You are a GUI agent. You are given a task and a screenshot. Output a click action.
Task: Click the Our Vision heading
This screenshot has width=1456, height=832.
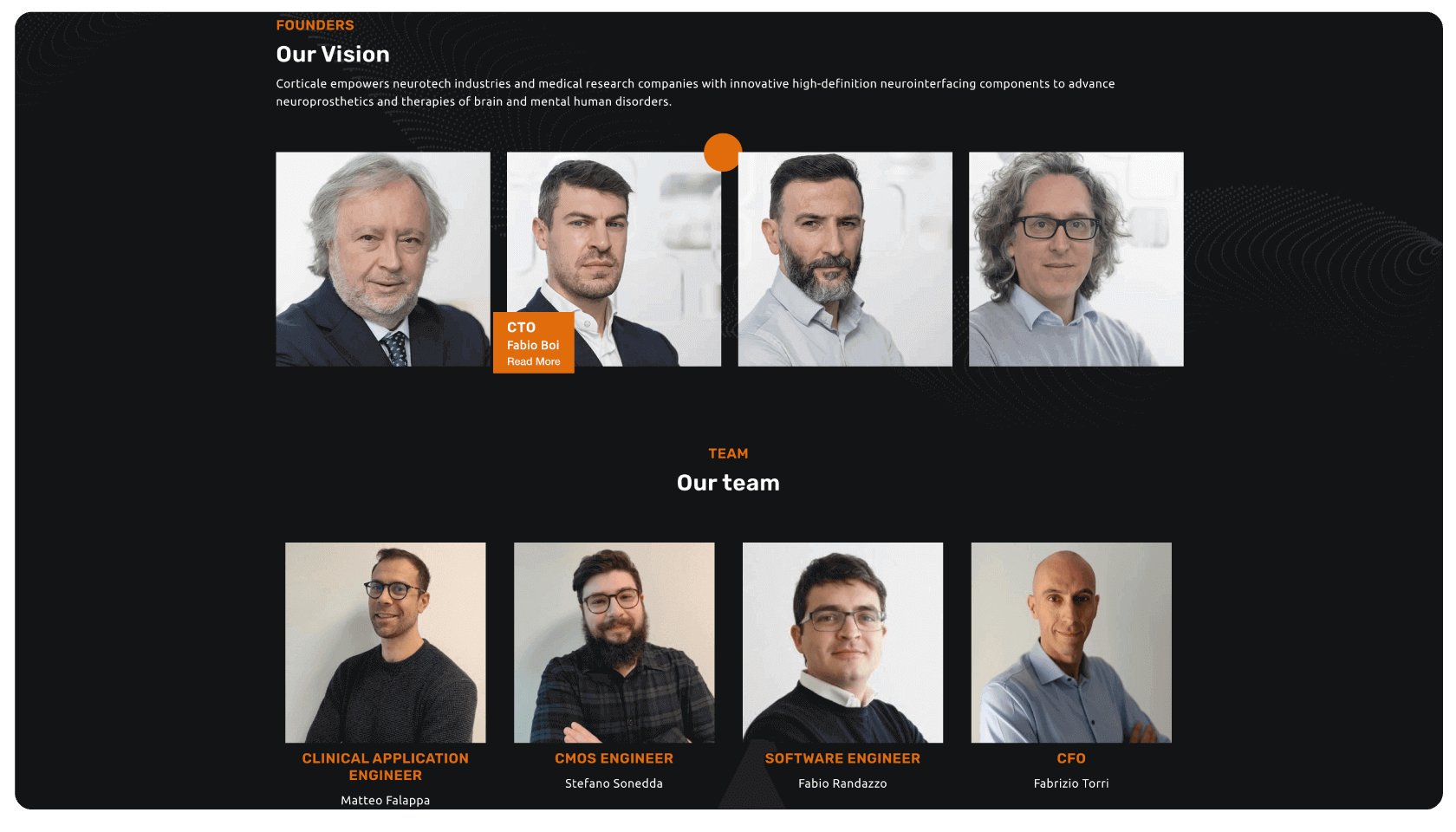[333, 55]
